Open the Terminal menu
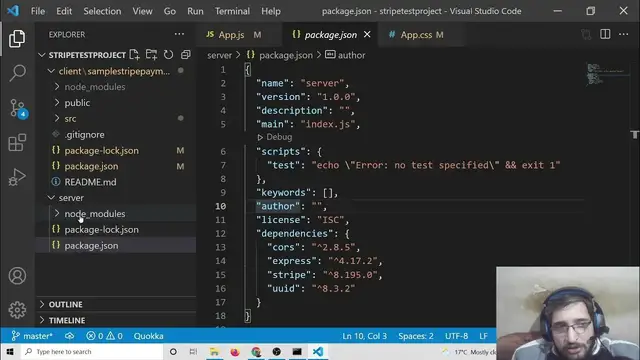This screenshot has width=640, height=360. coord(232,11)
